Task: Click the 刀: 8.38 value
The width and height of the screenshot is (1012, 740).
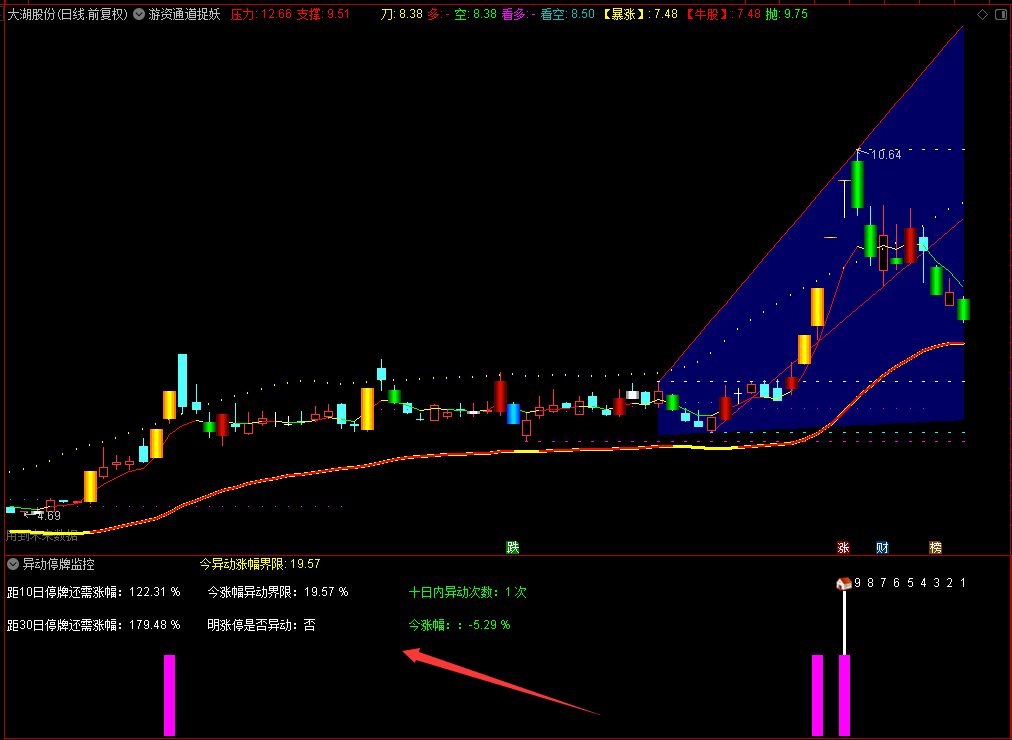Action: [x=401, y=14]
